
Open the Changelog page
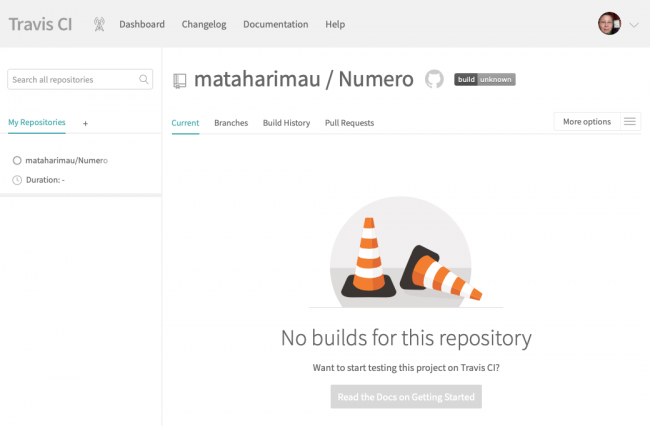coord(204,24)
